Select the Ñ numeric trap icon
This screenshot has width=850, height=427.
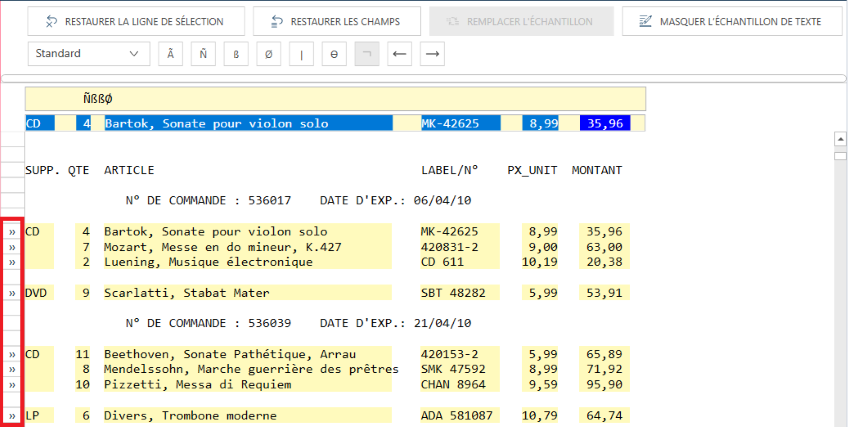pos(203,53)
